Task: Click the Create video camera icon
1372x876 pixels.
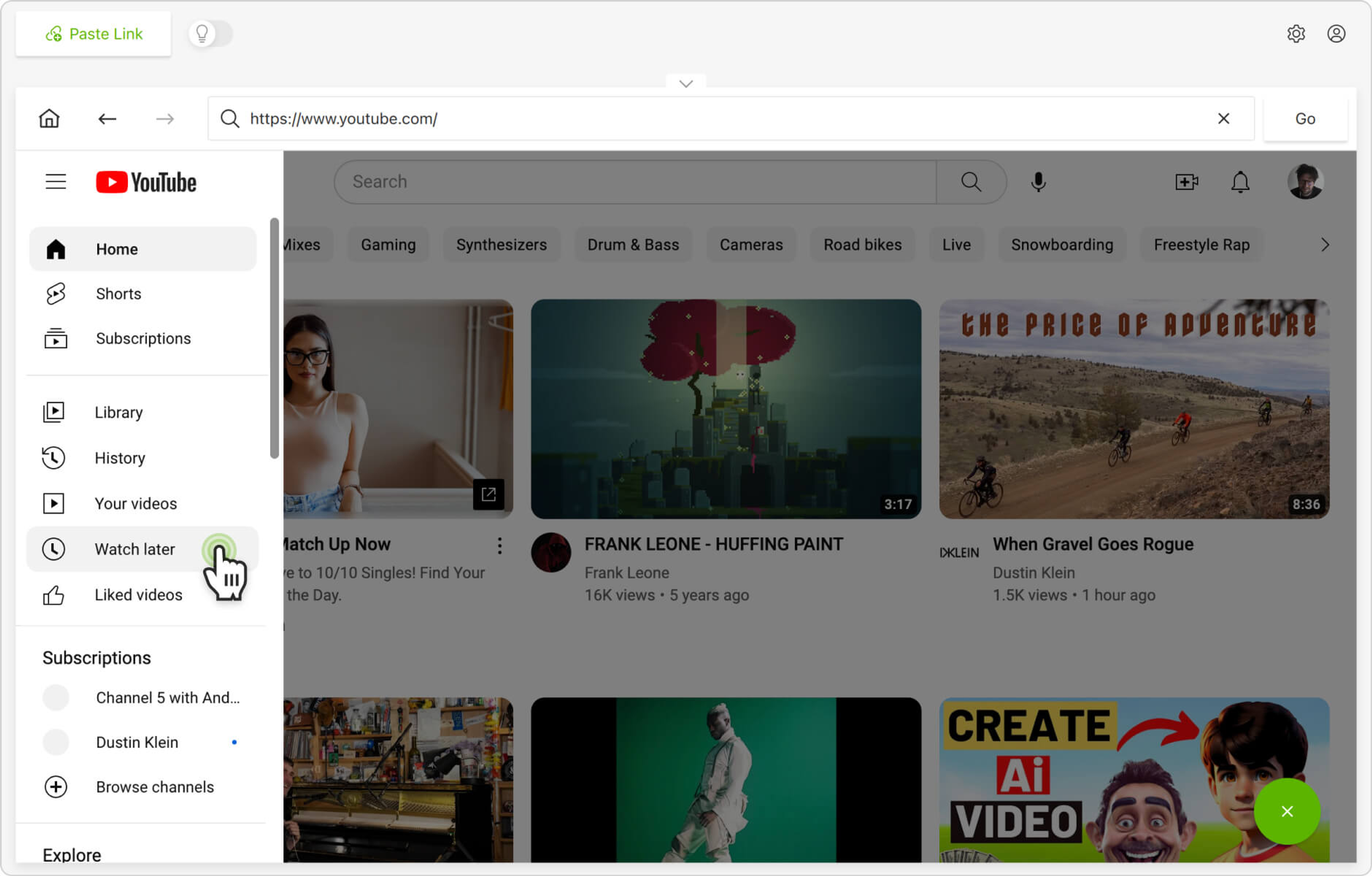Action: 1186,182
